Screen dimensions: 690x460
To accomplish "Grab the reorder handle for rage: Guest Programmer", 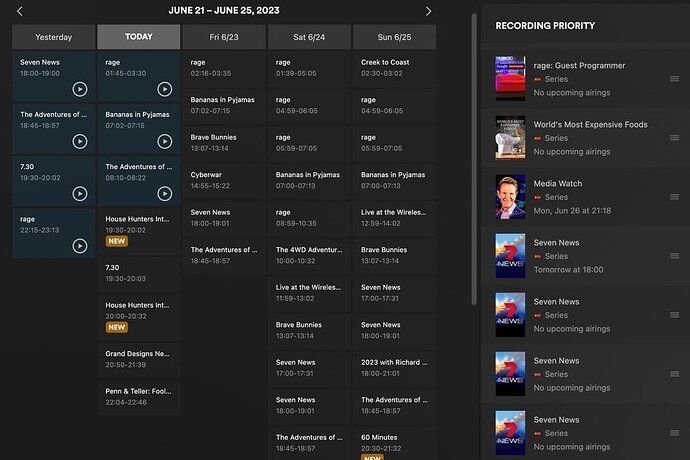I will coord(674,79).
